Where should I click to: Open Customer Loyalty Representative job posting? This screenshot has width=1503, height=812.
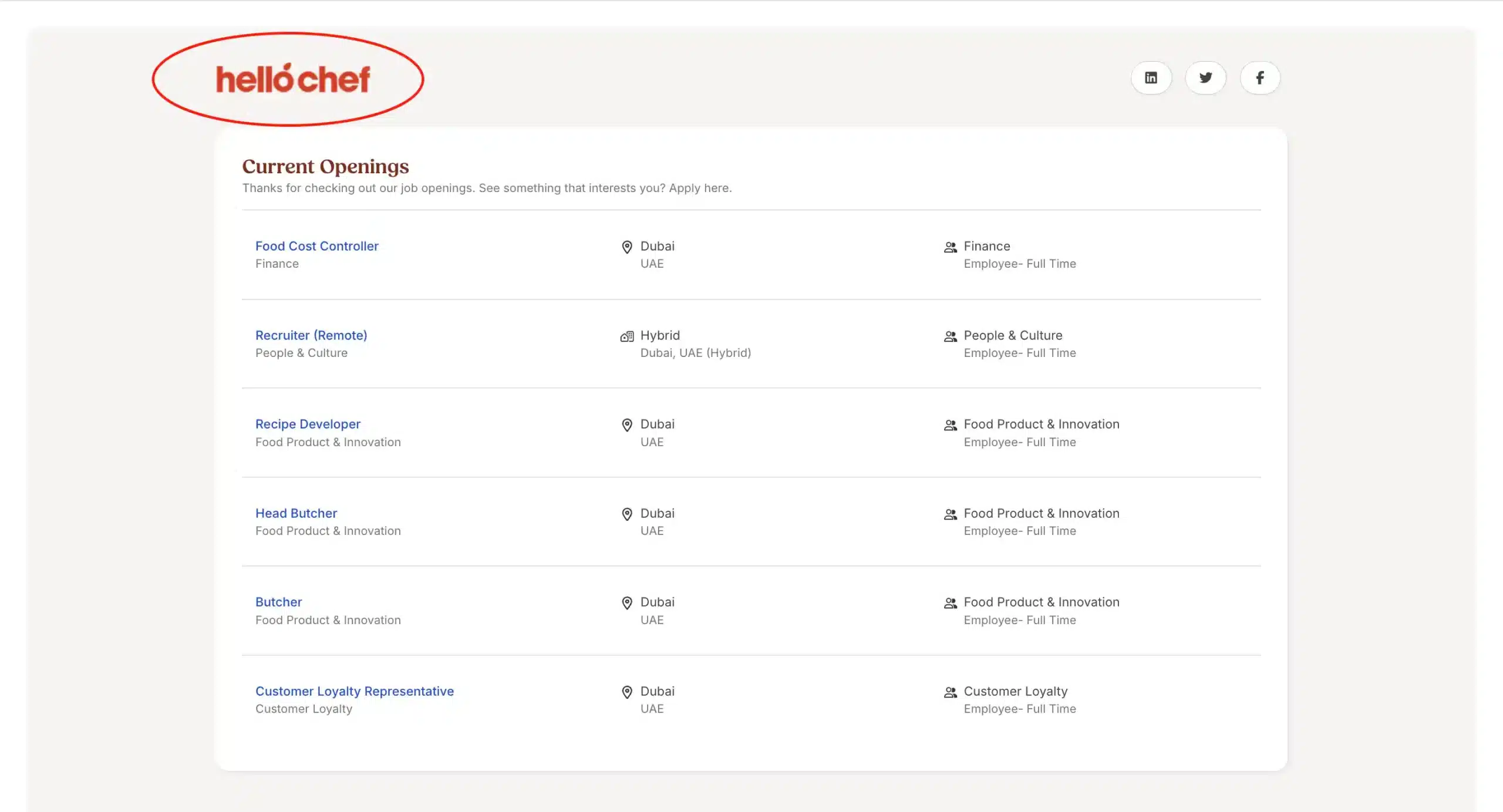pyautogui.click(x=354, y=691)
